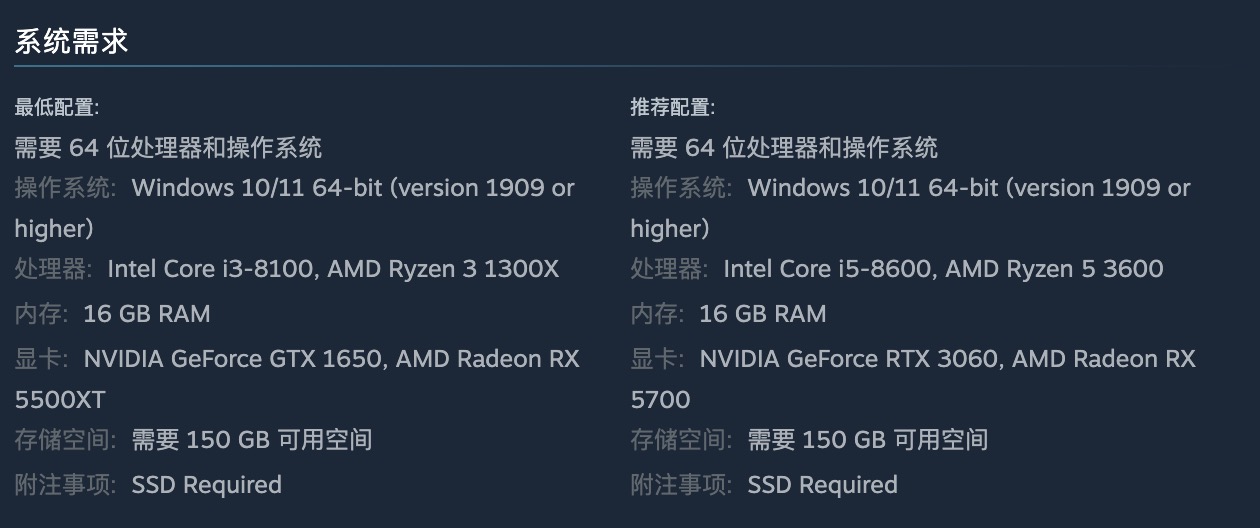Click 存储空间 label in minimum specs
The width and height of the screenshot is (1260, 528).
coord(64,440)
